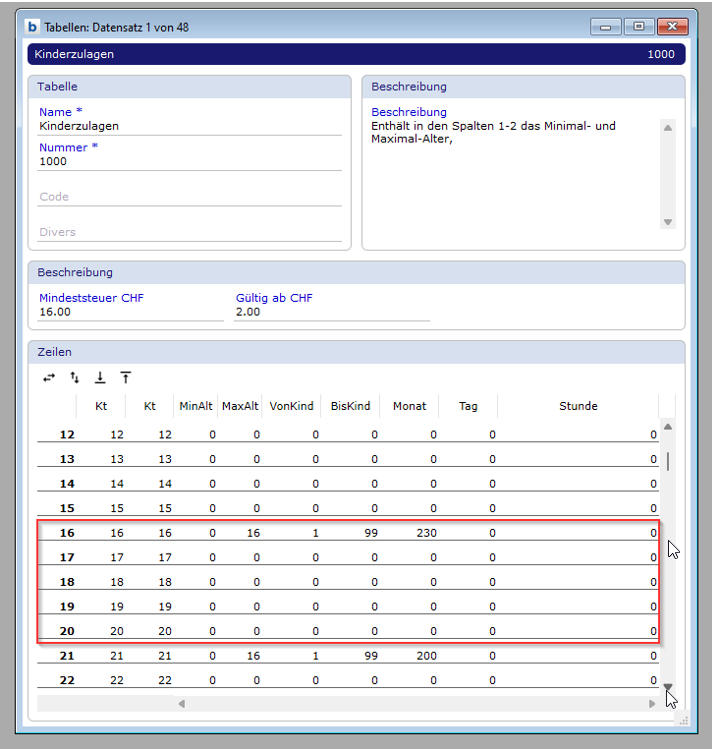This screenshot has height=749, width=712.
Task: Edit the Gültig ab CHF value 2.00
Action: [330, 312]
